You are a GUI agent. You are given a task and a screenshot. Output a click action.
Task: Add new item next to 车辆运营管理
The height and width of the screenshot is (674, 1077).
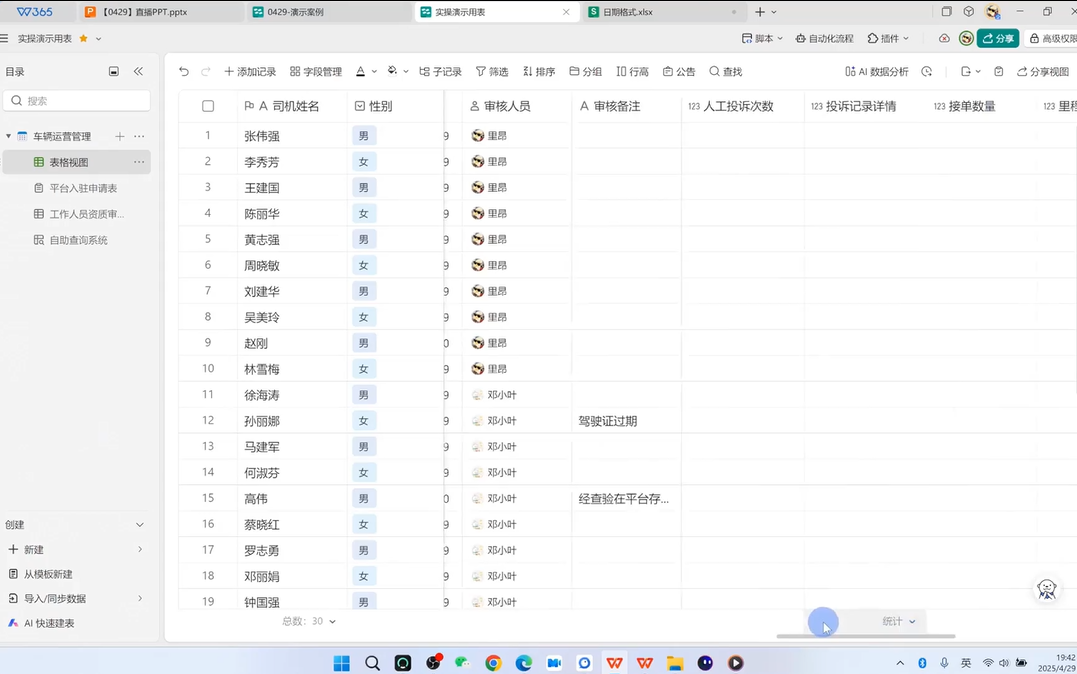pos(120,136)
